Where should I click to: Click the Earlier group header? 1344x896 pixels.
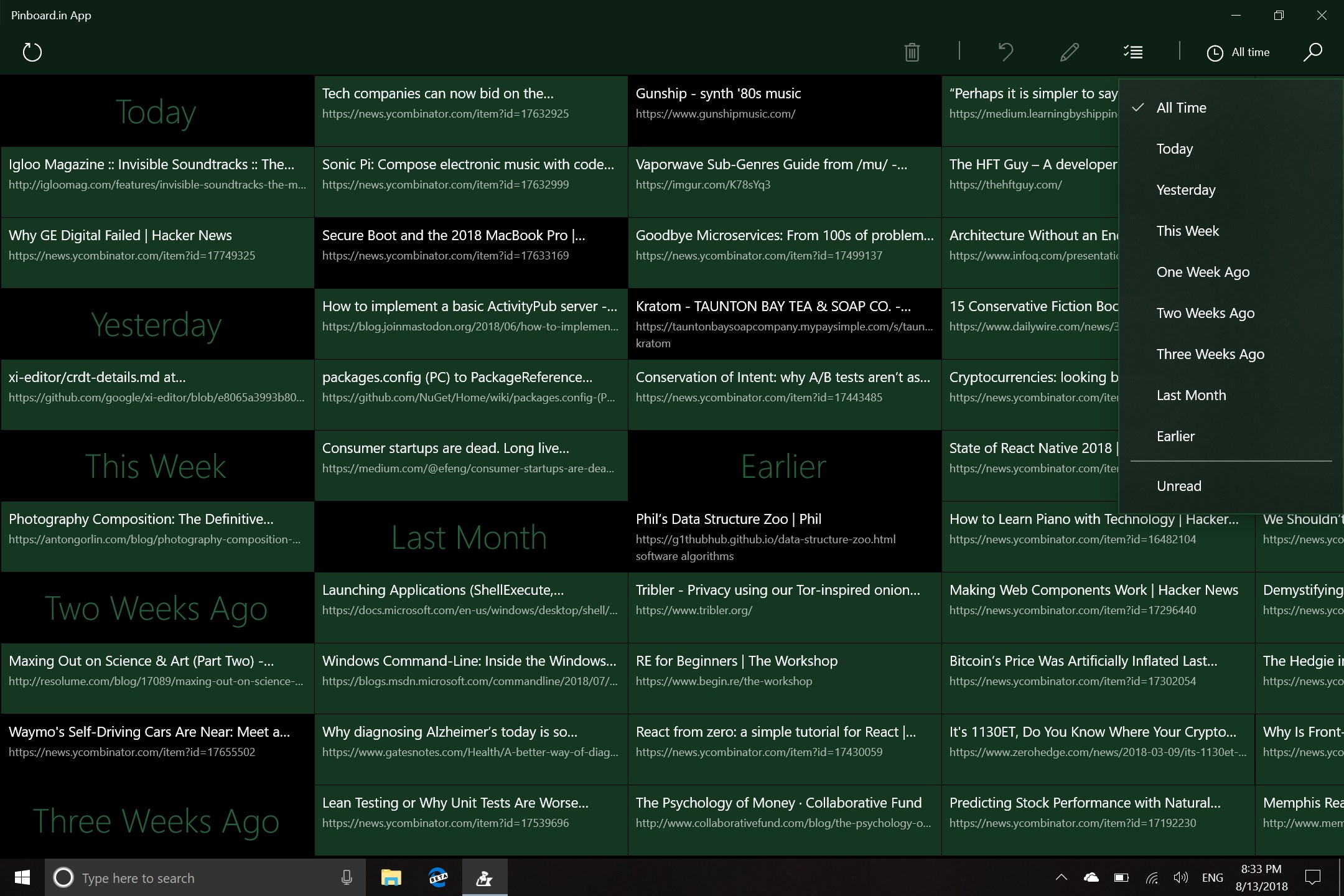click(x=783, y=466)
